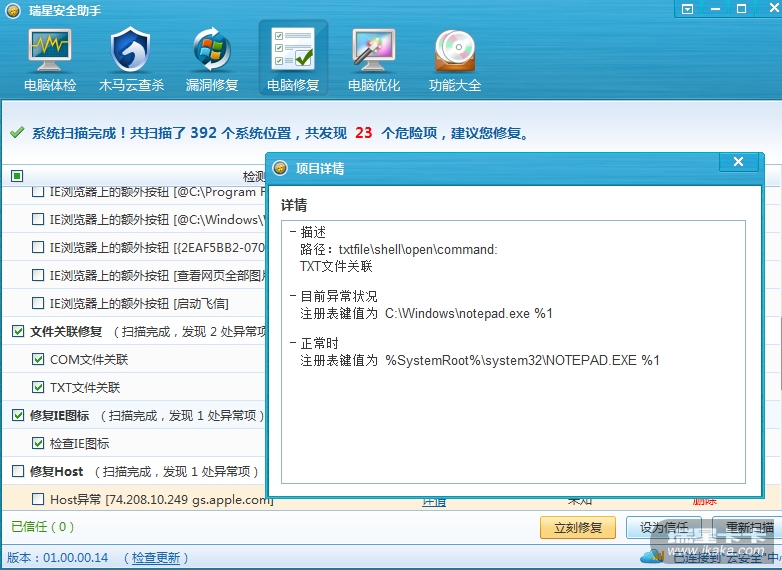Screen dimensions: 782x570
Task: Check the IE extra button @C:\Windows entry
Action: point(38,219)
